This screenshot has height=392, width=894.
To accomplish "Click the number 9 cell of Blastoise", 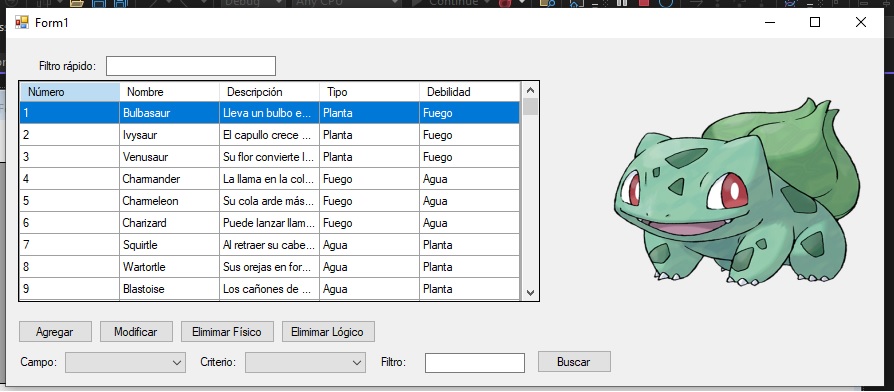I will point(70,289).
